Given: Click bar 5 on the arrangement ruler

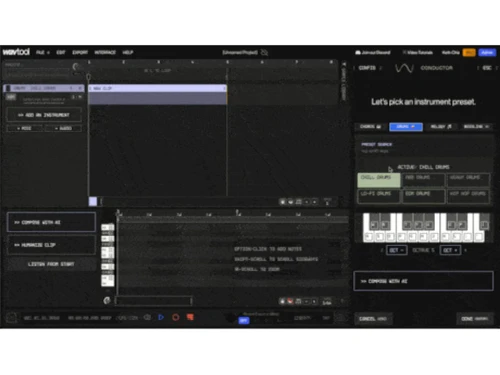Looking at the screenshot, I should click(x=227, y=62).
